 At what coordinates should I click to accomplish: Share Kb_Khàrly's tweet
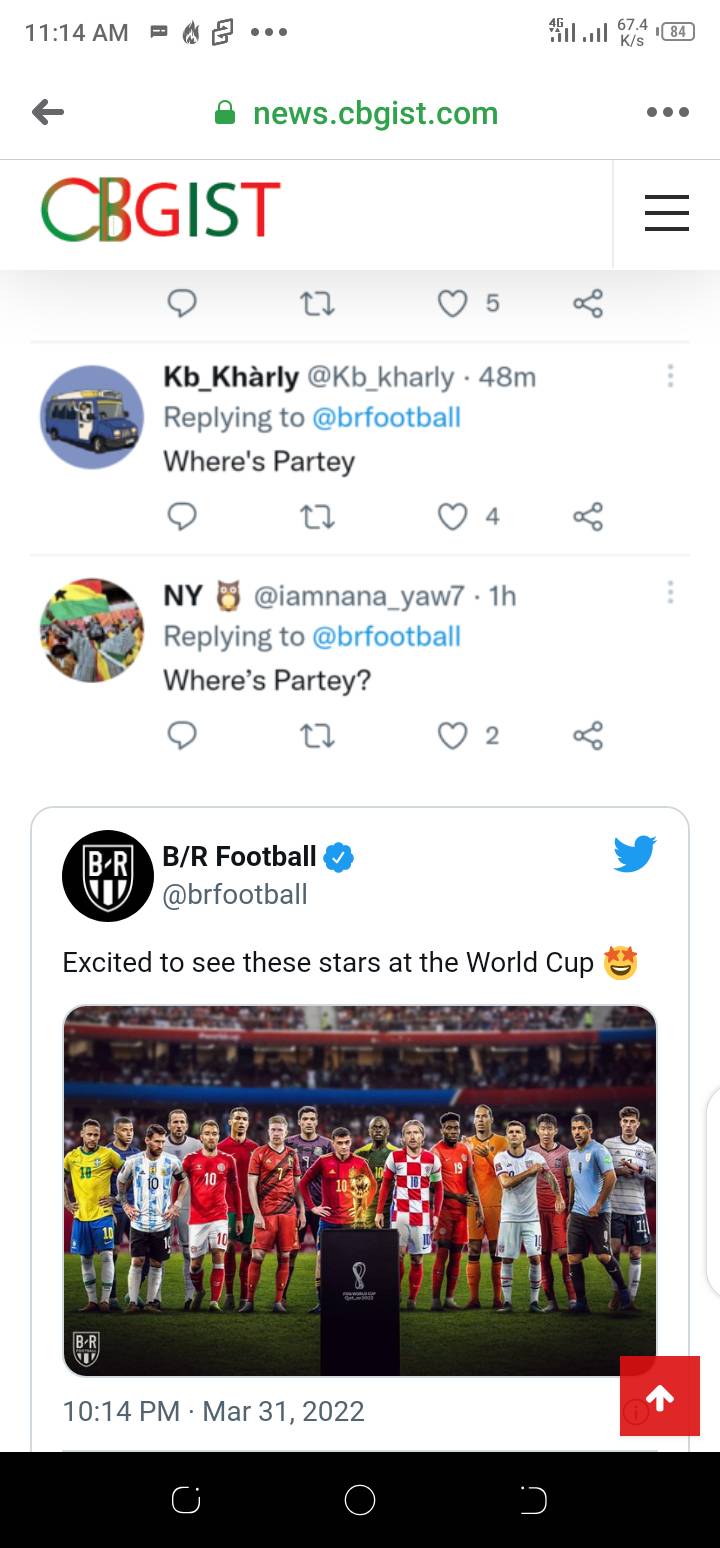click(588, 516)
